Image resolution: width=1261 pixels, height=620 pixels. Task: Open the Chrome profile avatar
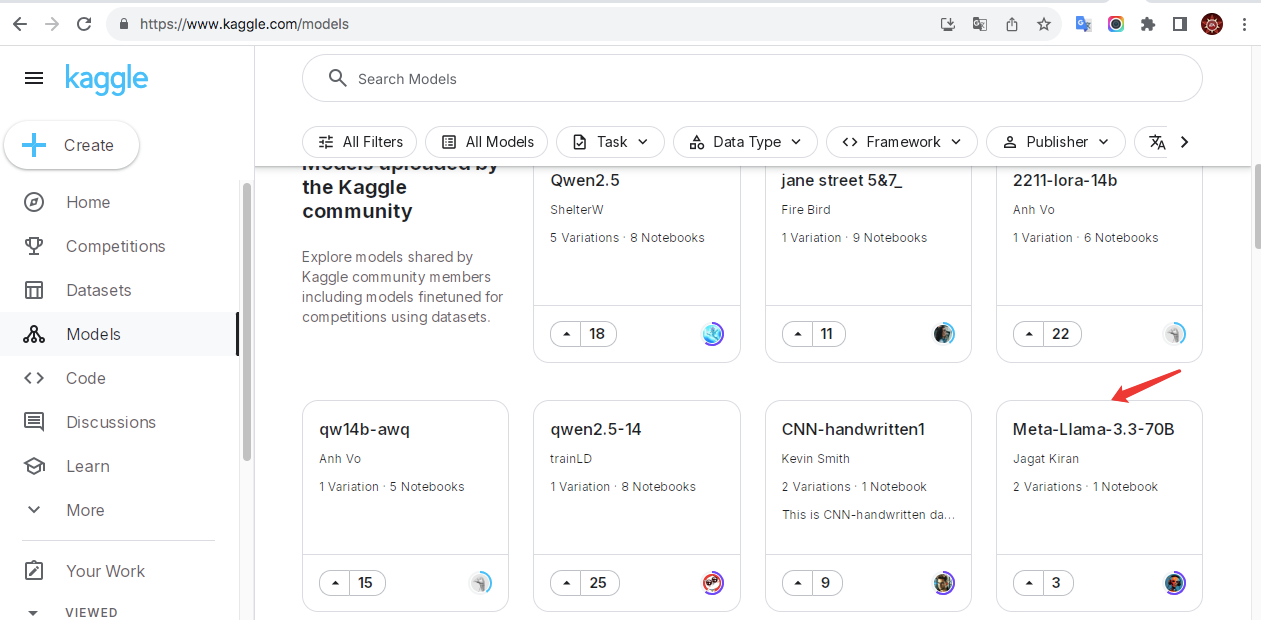(1212, 24)
